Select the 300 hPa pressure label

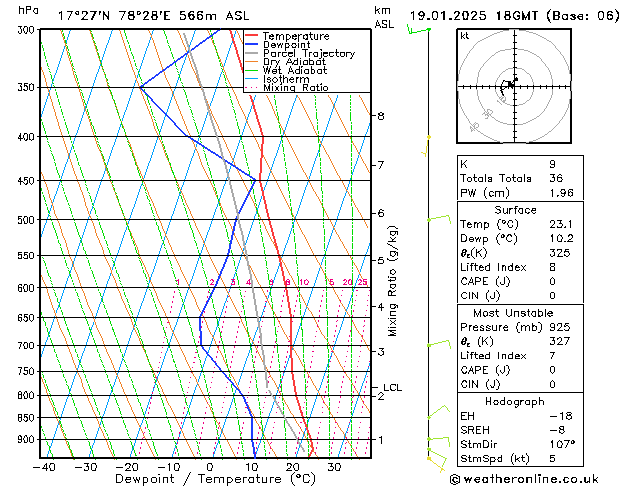pyautogui.click(x=28, y=30)
